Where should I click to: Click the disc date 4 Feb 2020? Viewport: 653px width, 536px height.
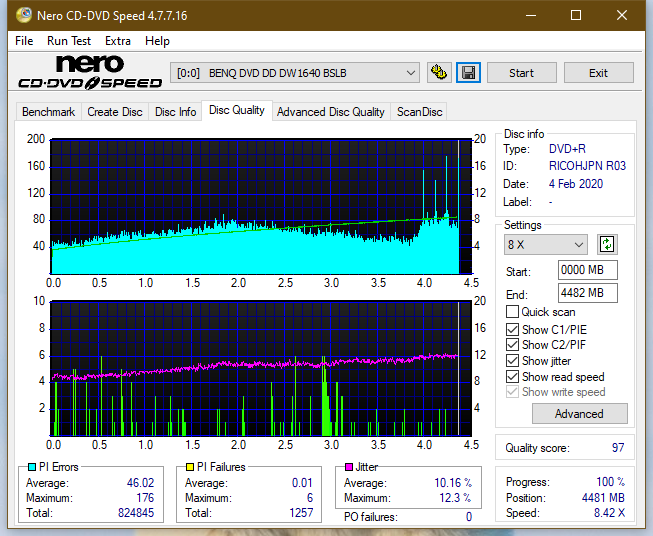point(576,184)
